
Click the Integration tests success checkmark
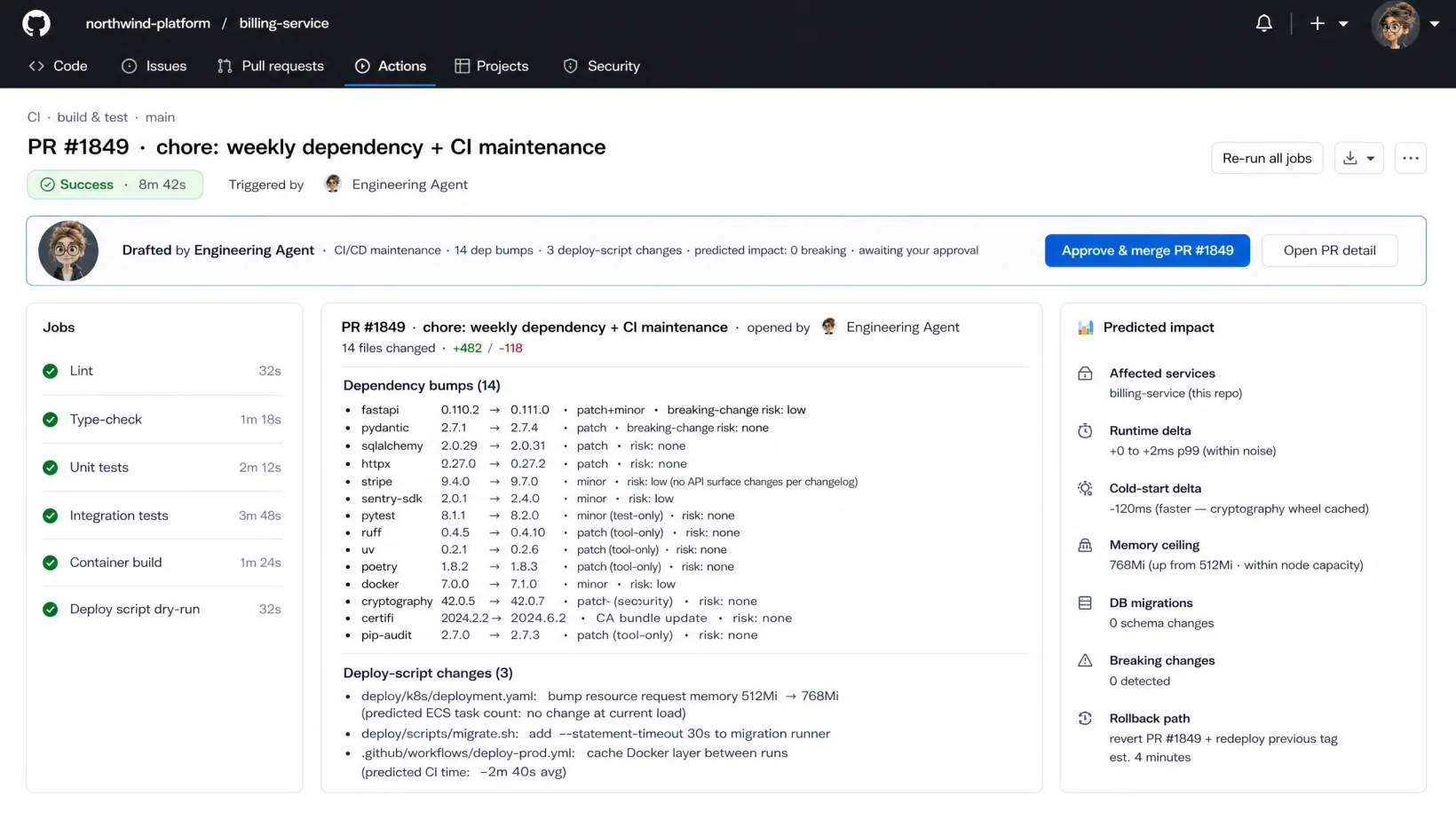(x=51, y=516)
